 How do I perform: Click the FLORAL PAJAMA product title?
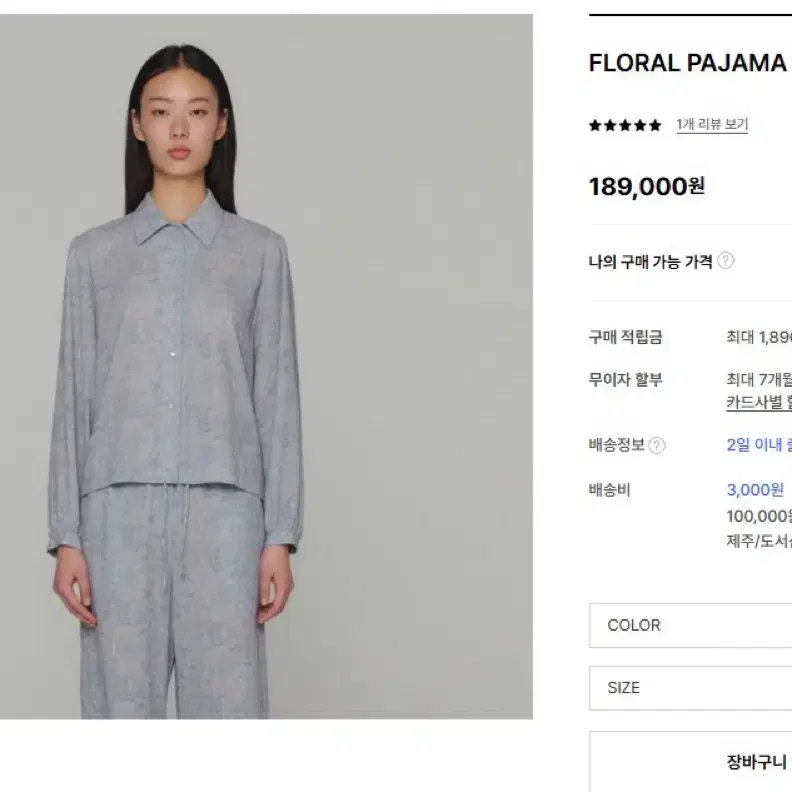click(x=688, y=63)
